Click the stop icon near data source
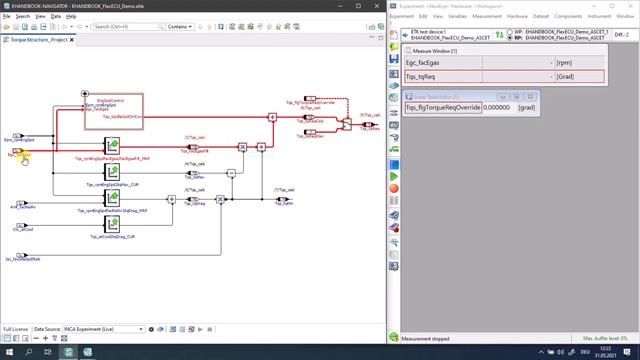Image resolution: width=640 pixels, height=360 pixels. point(210,329)
